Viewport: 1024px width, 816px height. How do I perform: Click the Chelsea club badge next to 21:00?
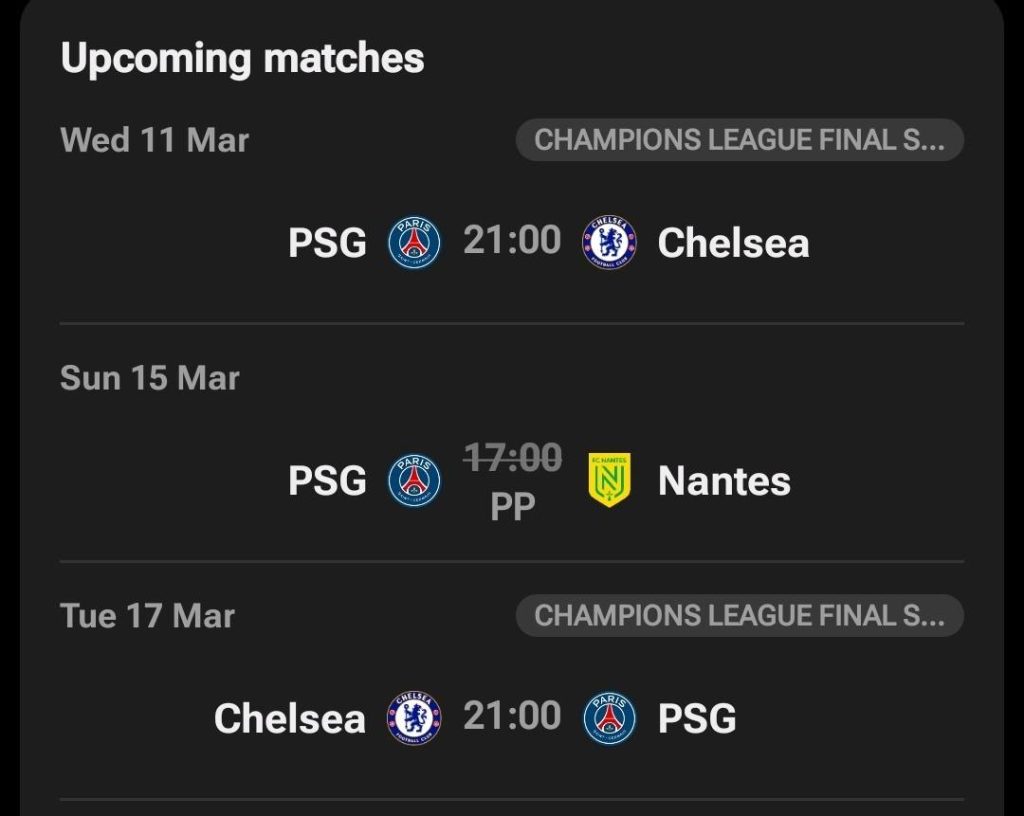pyautogui.click(x=611, y=242)
